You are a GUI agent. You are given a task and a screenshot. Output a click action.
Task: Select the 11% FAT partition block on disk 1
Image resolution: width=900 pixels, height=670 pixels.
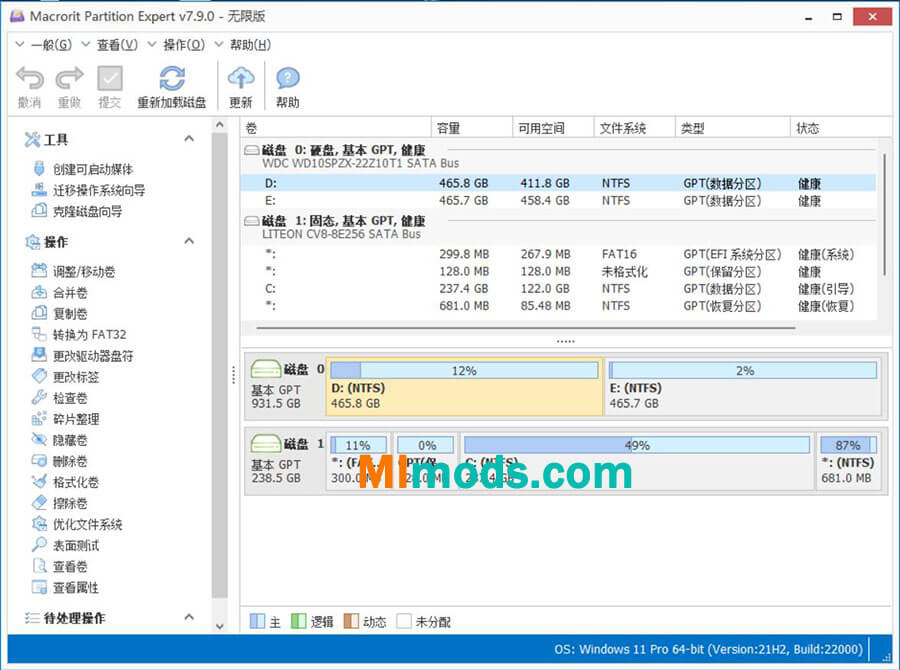pos(359,462)
